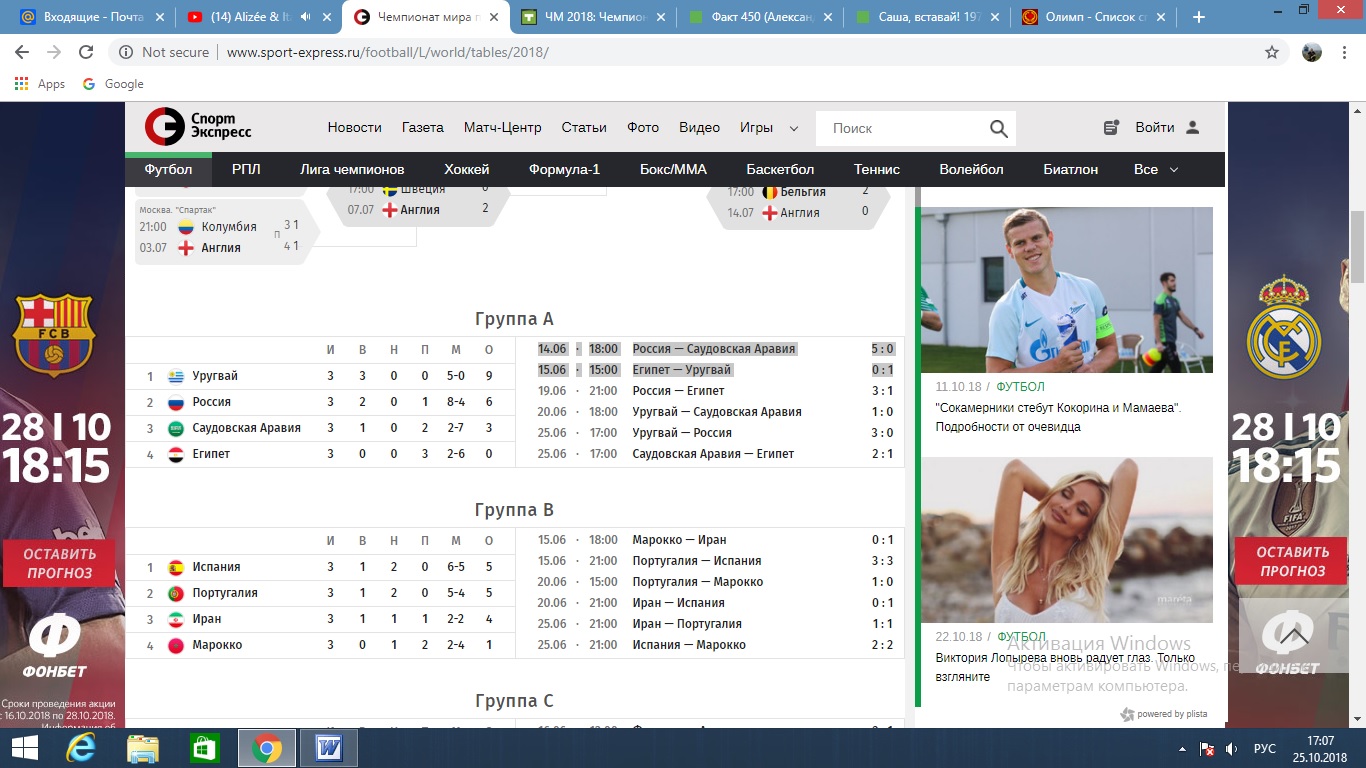Open the Уругвай — Россия match
The image size is (1366, 768).
tap(682, 433)
